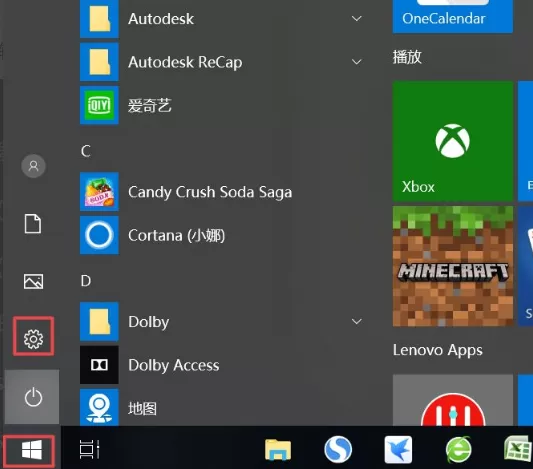Select the Autodesk folder text label
This screenshot has width=533, height=469.
coord(161,19)
